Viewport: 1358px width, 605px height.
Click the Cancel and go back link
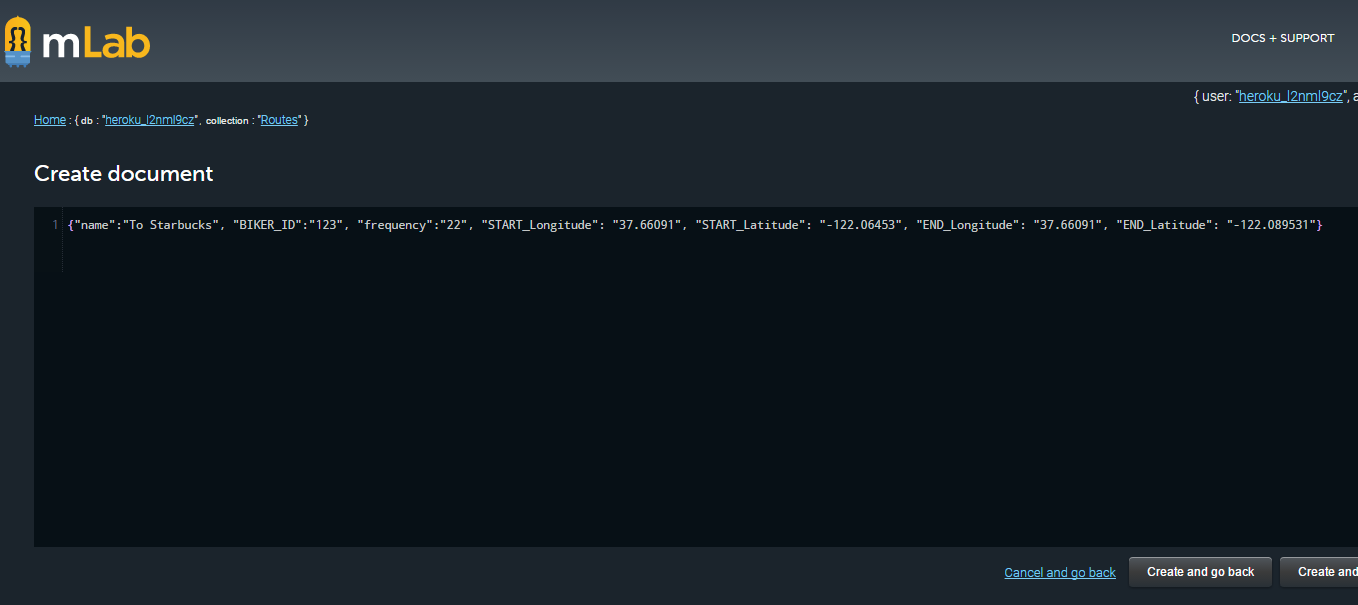tap(1059, 573)
